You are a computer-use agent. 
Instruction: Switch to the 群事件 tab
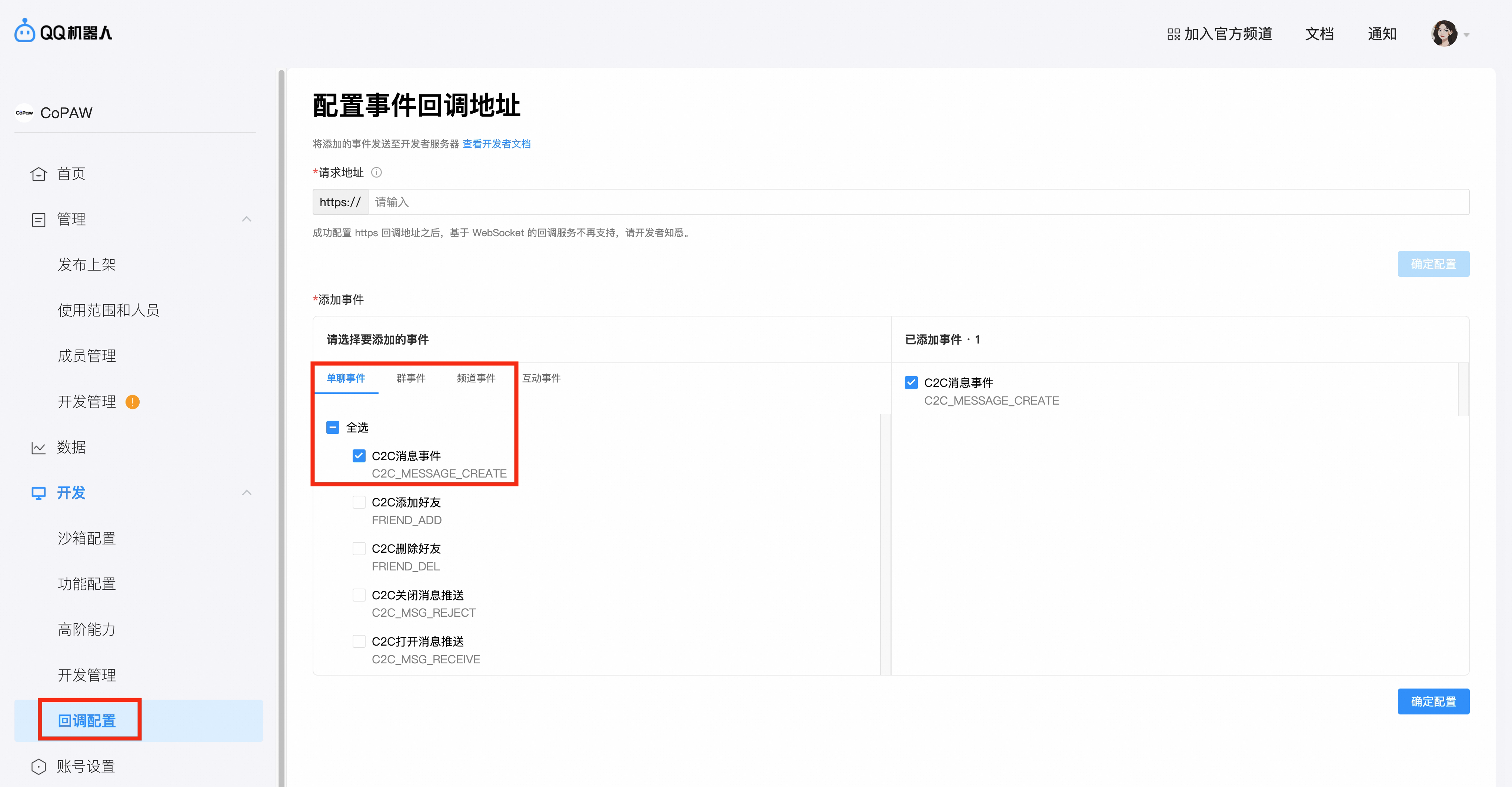(411, 378)
